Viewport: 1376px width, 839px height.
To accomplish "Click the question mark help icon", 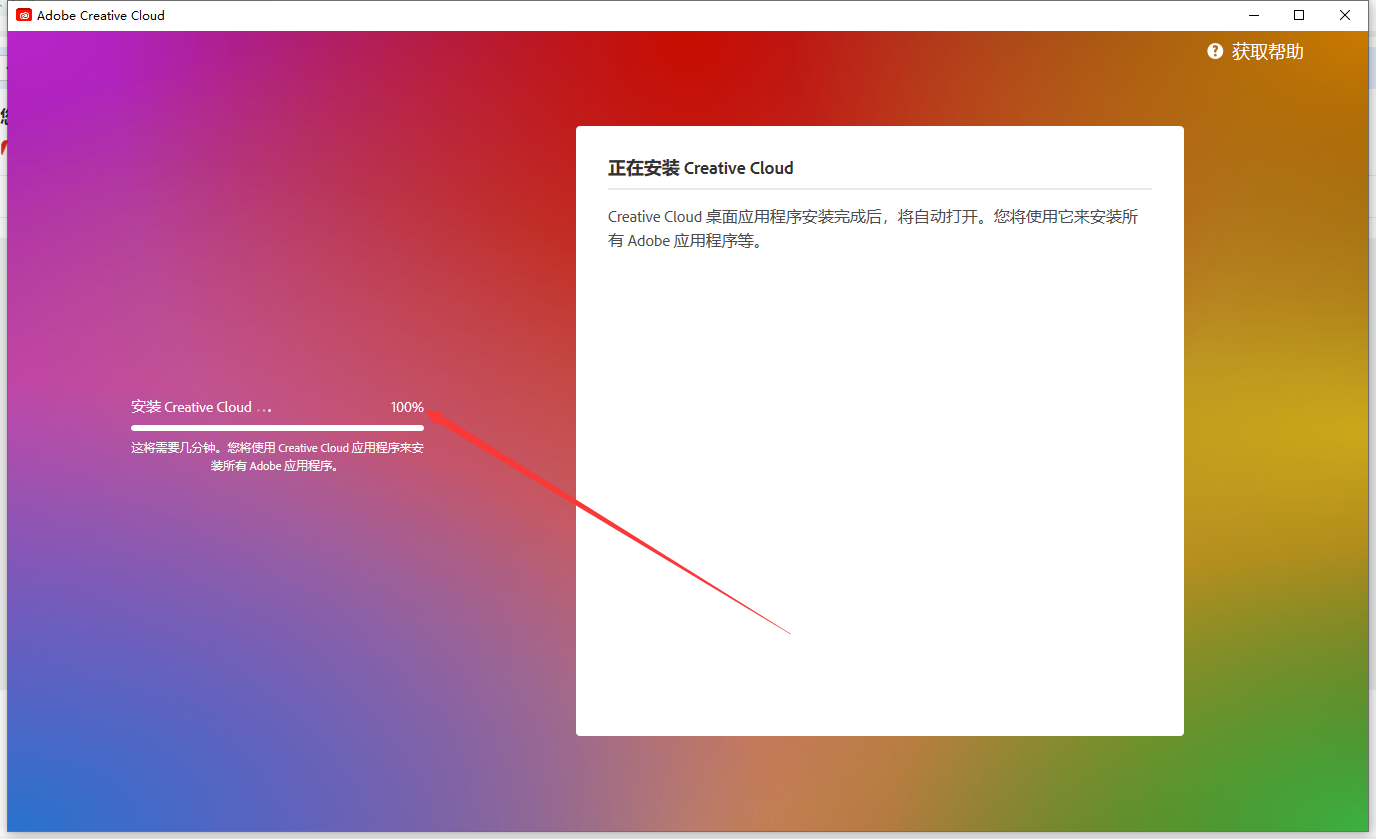I will pyautogui.click(x=1215, y=51).
